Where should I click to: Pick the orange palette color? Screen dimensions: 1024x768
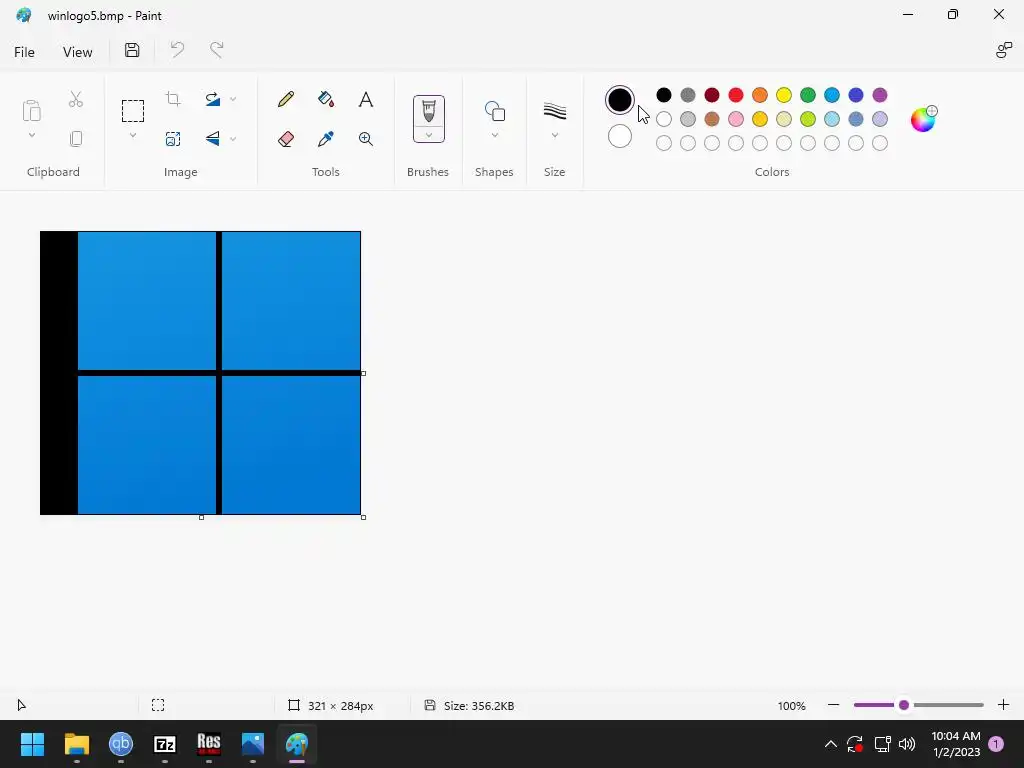click(x=760, y=95)
